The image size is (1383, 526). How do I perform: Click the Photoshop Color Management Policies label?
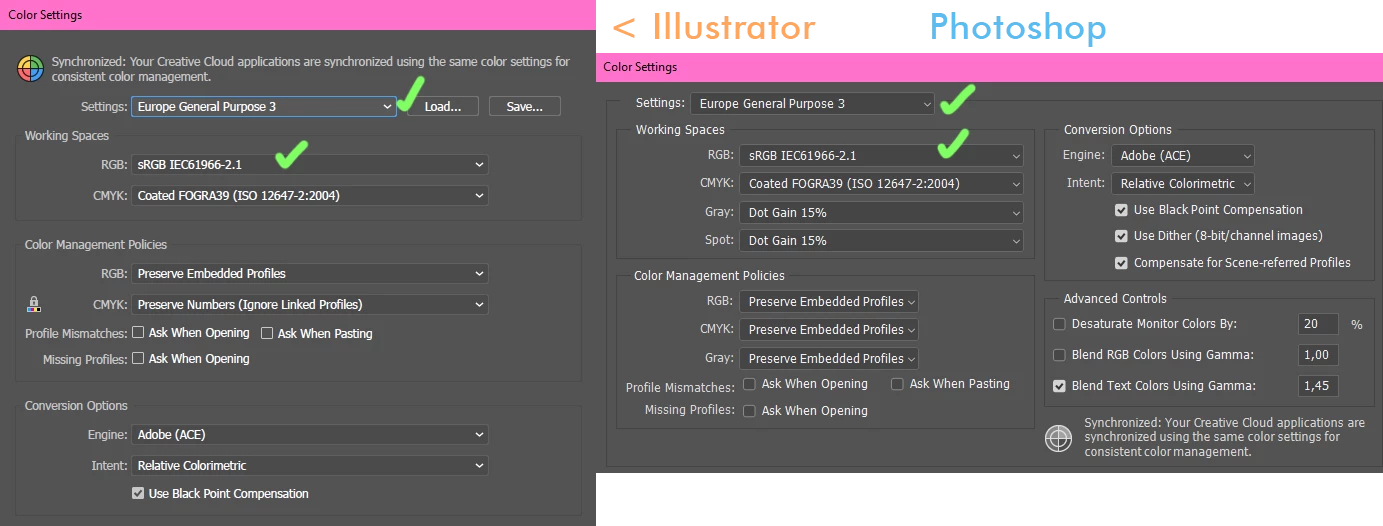point(709,275)
